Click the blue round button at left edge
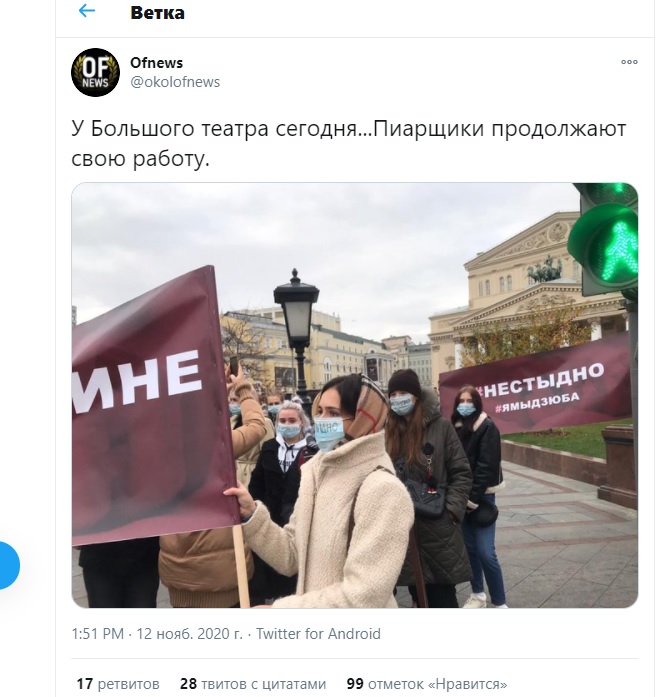The image size is (661, 697). 8,565
